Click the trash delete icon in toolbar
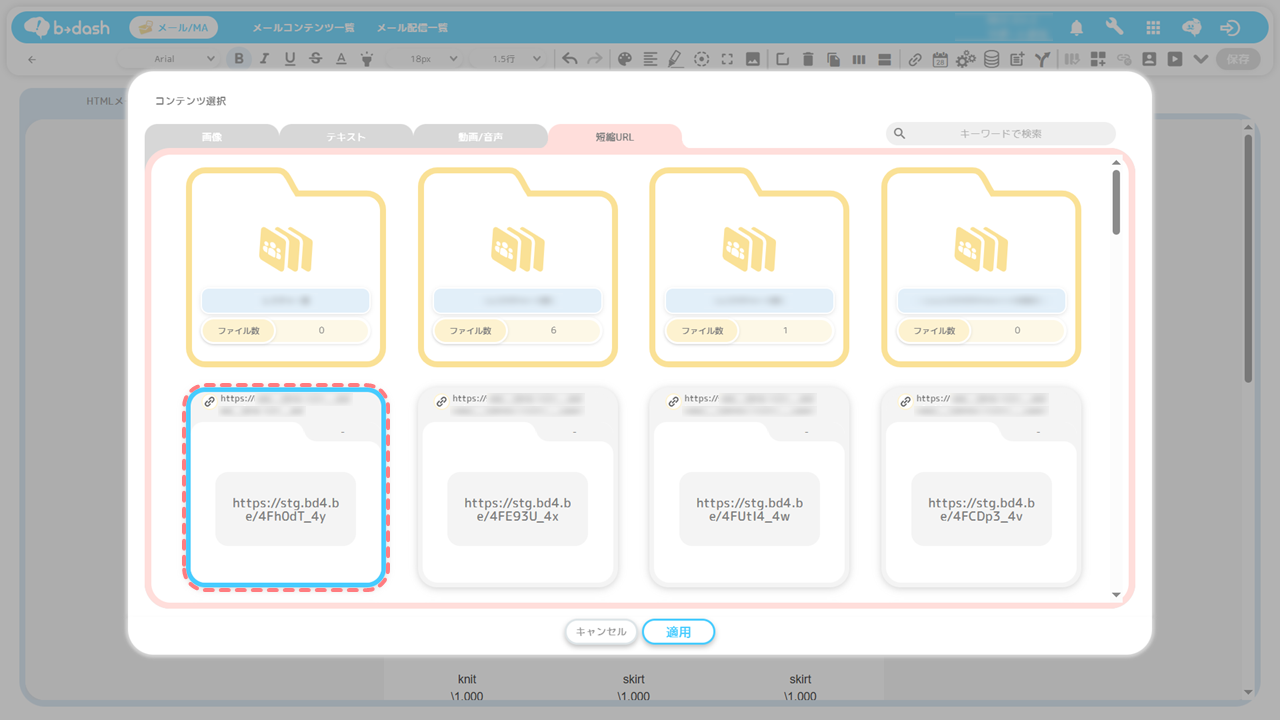Screen dimensions: 1280x720 click(808, 59)
